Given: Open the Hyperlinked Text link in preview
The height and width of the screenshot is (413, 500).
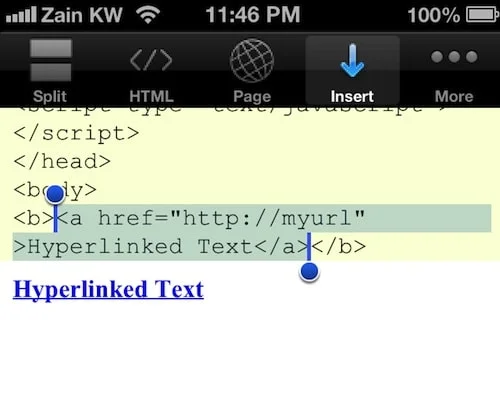Looking at the screenshot, I should [x=108, y=289].
